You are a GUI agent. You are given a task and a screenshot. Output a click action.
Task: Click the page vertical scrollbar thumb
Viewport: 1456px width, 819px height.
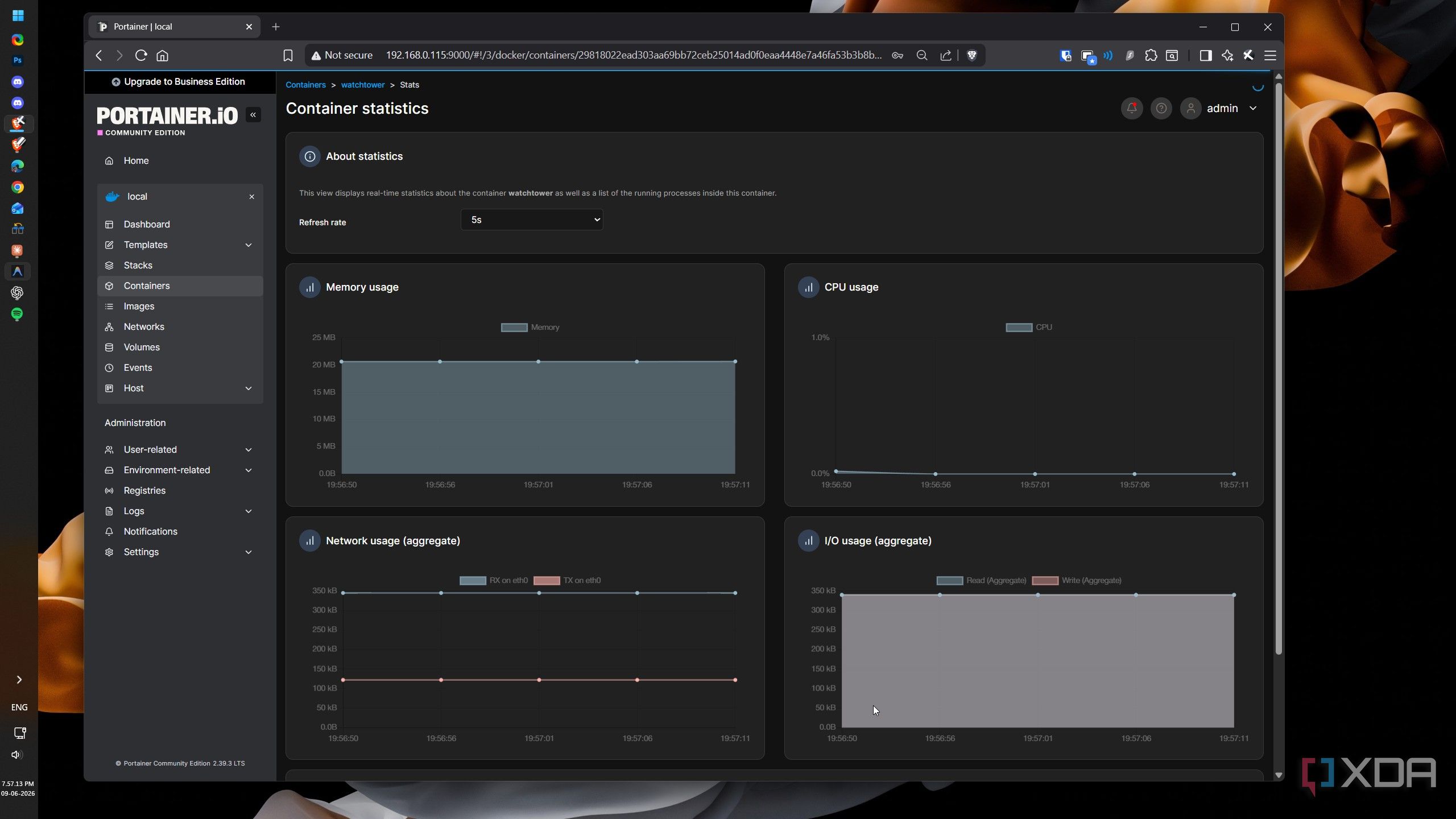pos(1279,368)
